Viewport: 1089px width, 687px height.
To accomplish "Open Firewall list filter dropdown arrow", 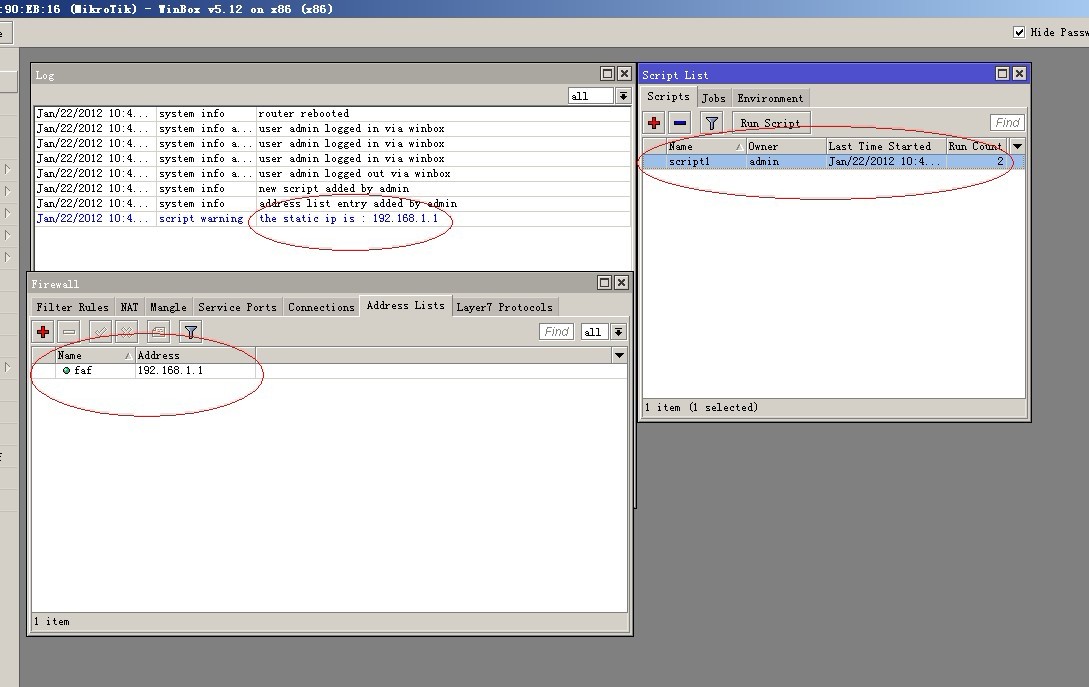I will pyautogui.click(x=618, y=331).
